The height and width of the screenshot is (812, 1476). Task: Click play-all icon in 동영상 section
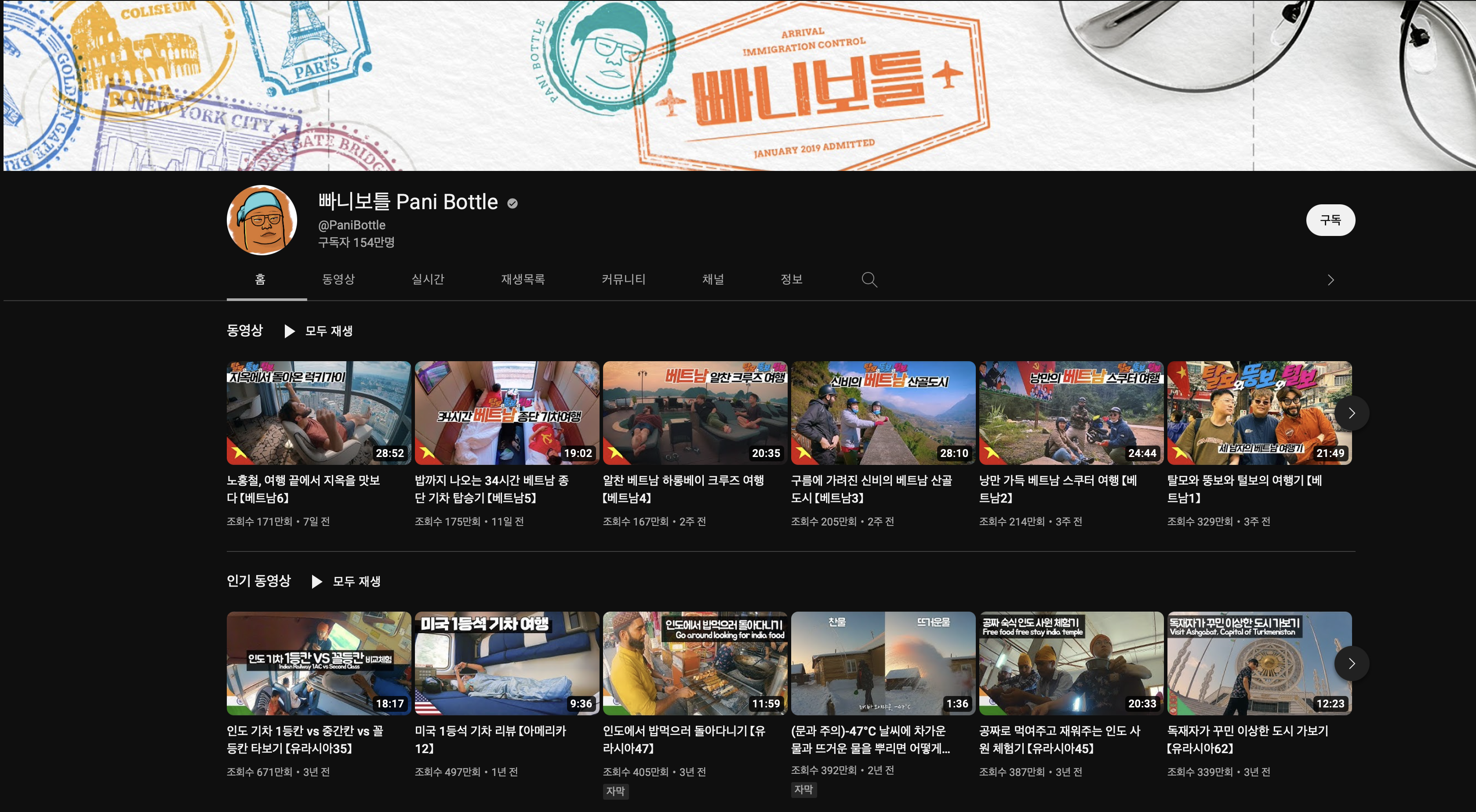(x=289, y=331)
